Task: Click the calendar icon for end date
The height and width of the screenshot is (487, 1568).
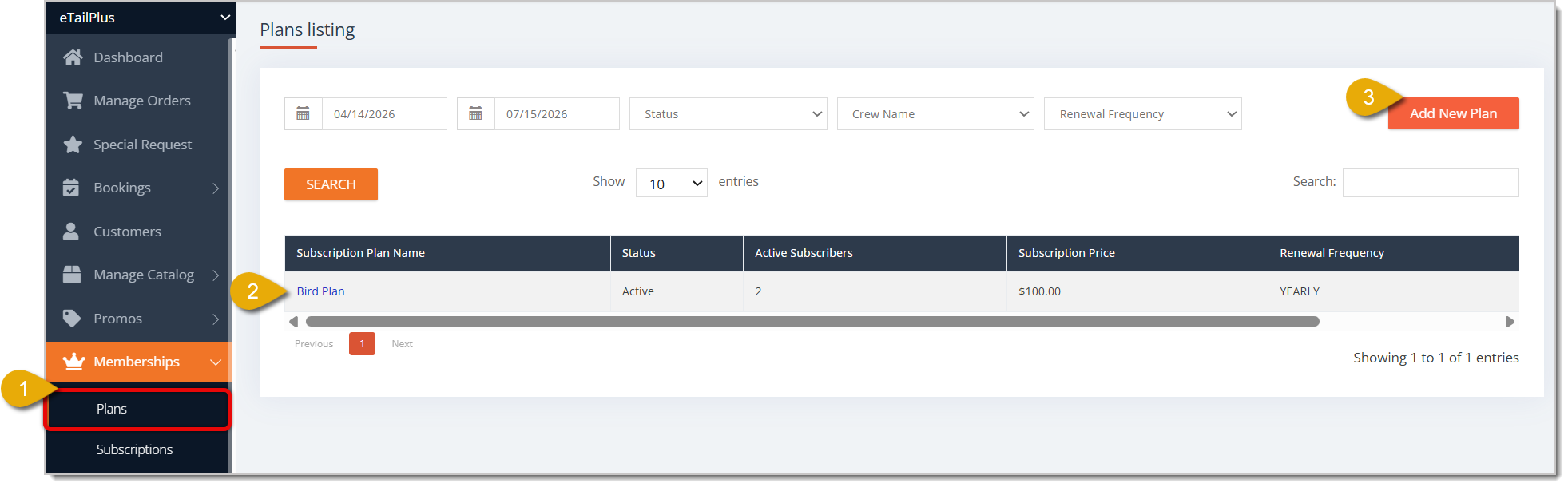Action: click(x=476, y=114)
